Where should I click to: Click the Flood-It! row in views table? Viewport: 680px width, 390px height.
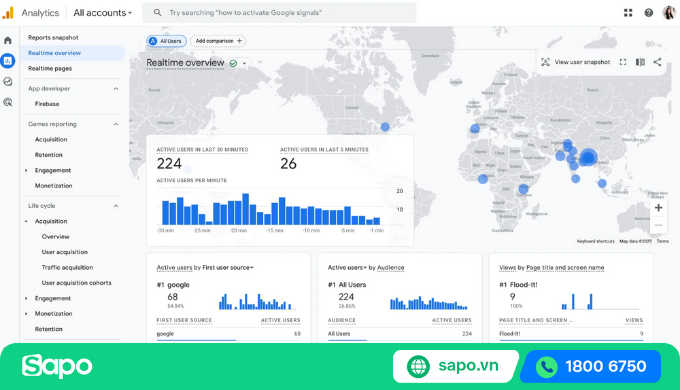coord(571,334)
